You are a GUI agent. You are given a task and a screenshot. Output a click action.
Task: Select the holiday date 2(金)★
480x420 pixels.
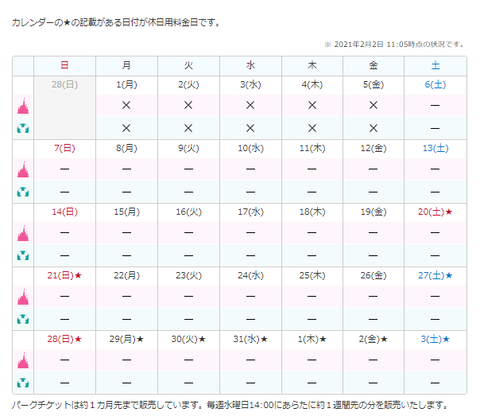coord(373,339)
